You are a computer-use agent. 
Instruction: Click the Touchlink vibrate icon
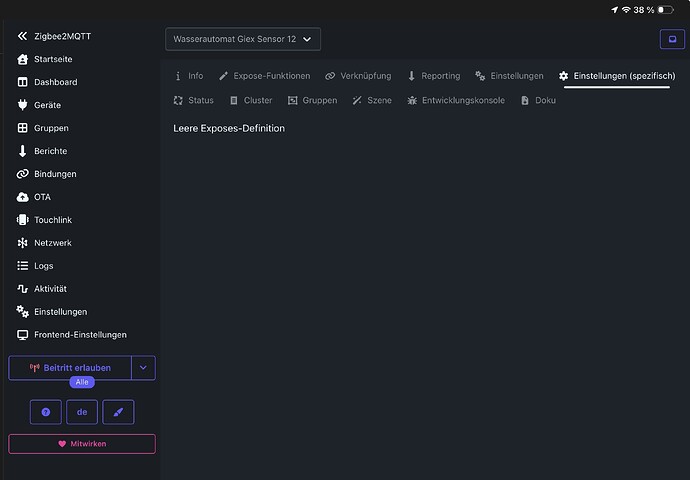[22, 220]
